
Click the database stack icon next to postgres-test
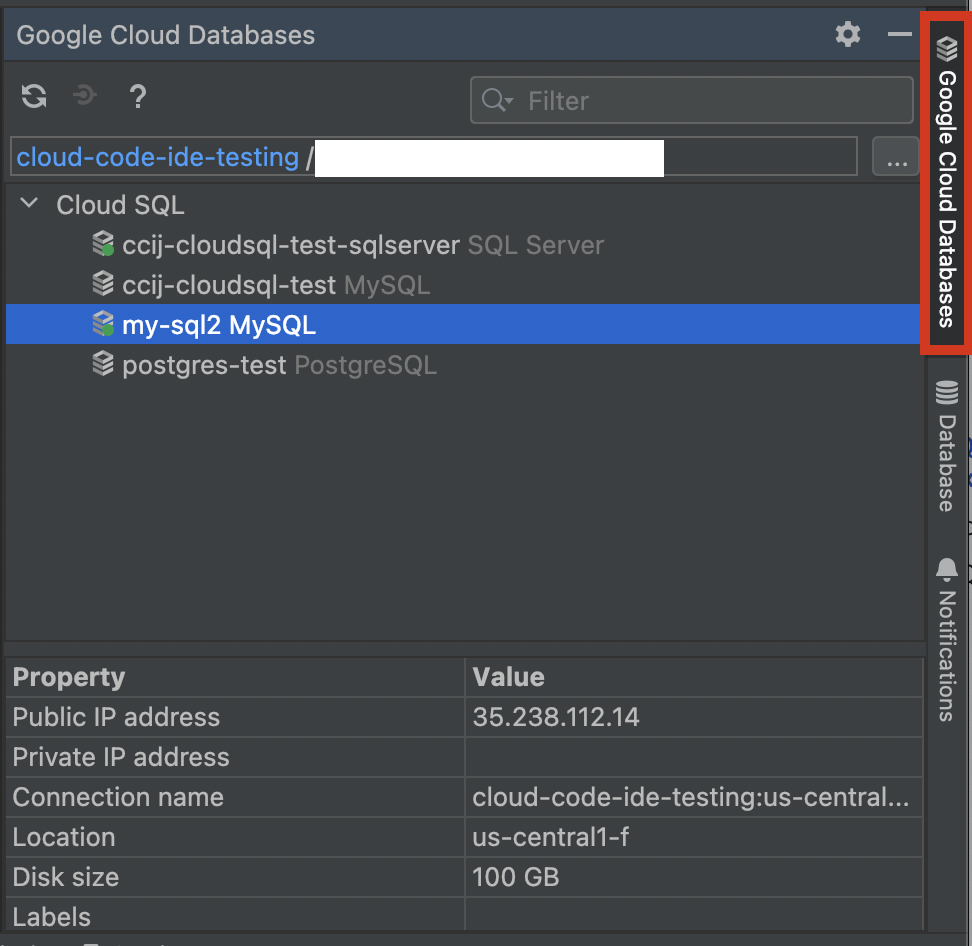pos(103,364)
